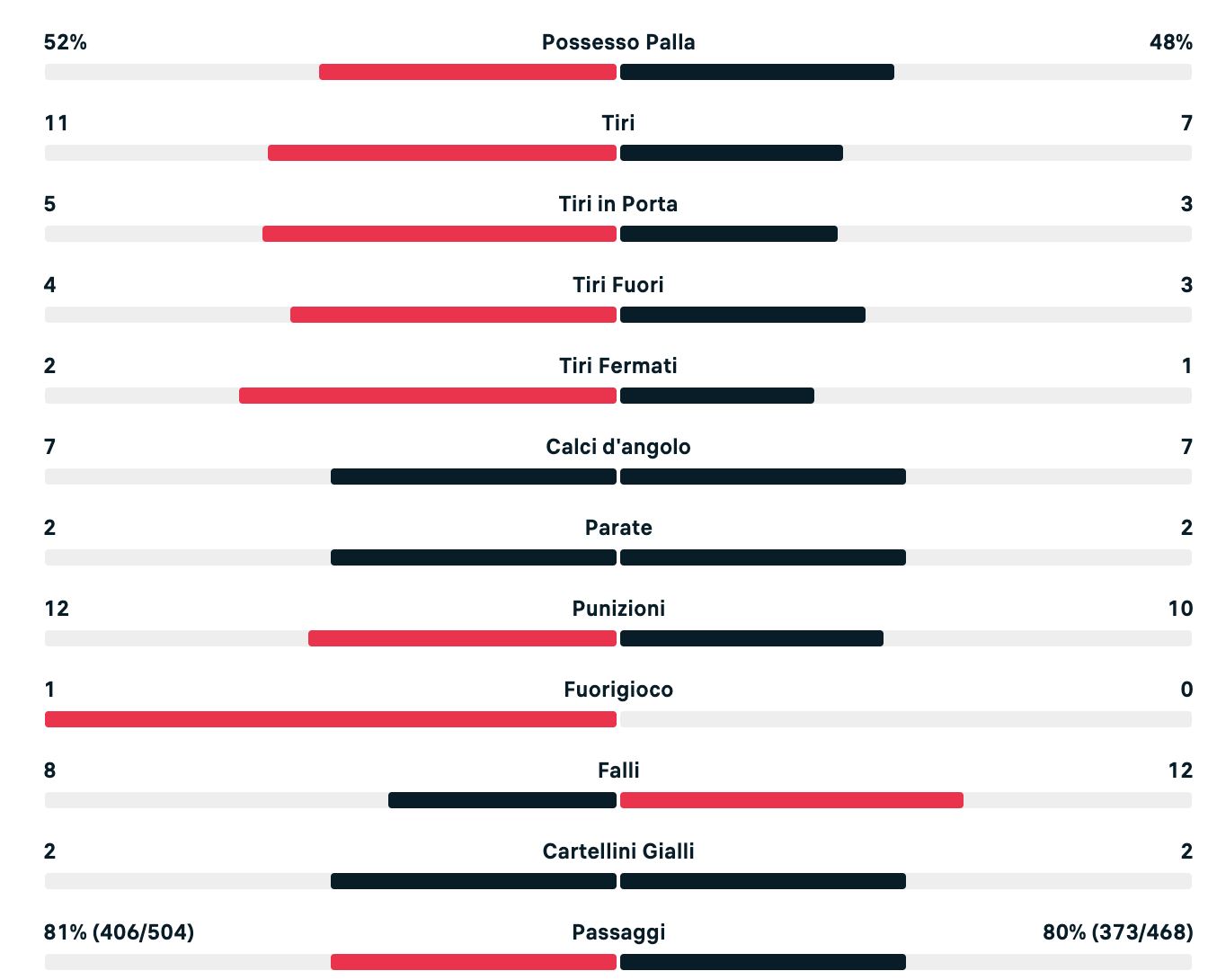Click the 48% possession value

tap(1170, 42)
